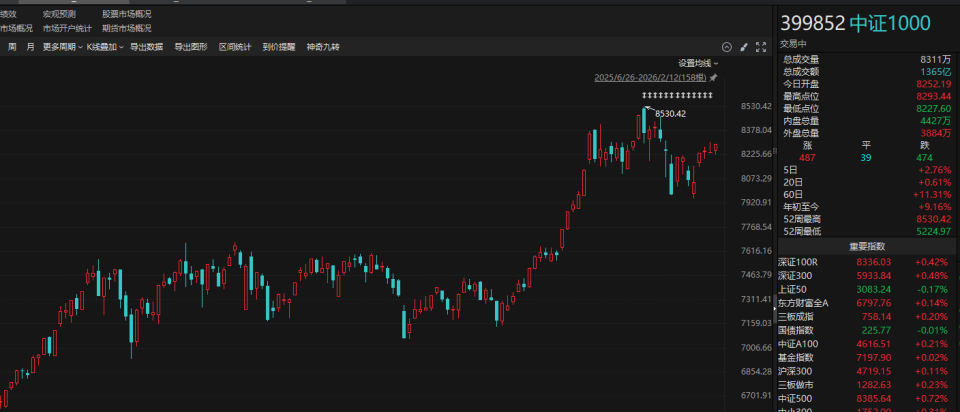Click the 2025/6/26-2026/2/12 date range link

650,78
